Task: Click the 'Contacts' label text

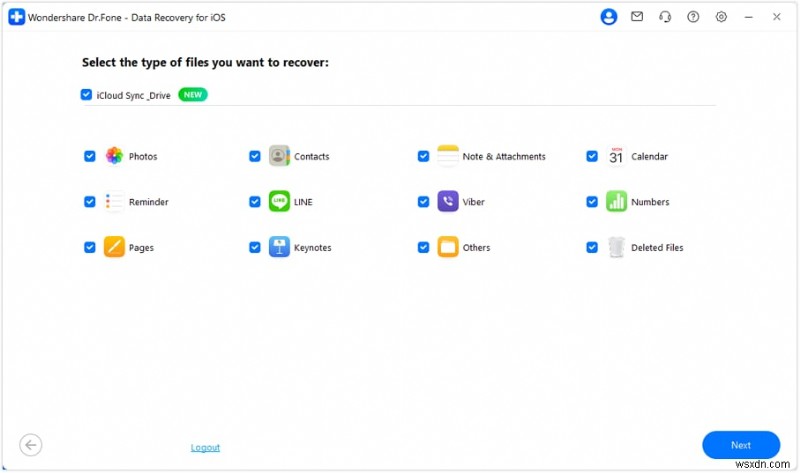Action: pos(312,156)
